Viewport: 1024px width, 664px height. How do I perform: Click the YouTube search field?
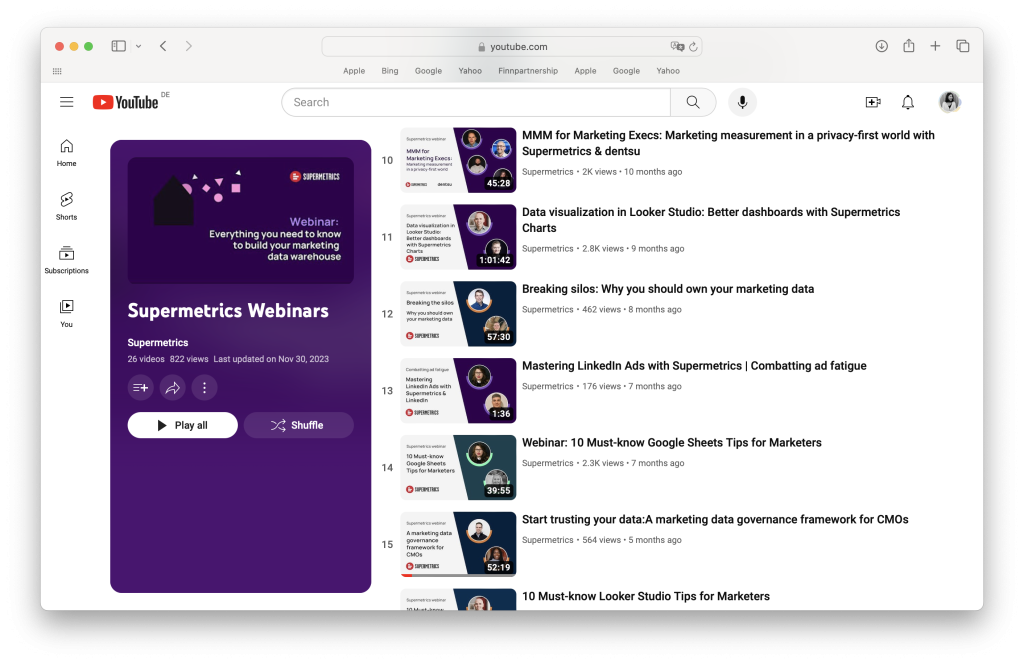[475, 102]
